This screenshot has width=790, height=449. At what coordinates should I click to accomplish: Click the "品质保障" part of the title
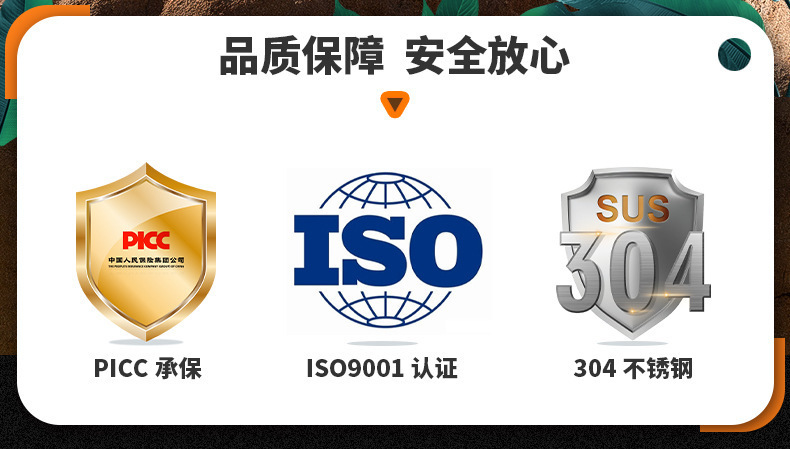tap(302, 56)
